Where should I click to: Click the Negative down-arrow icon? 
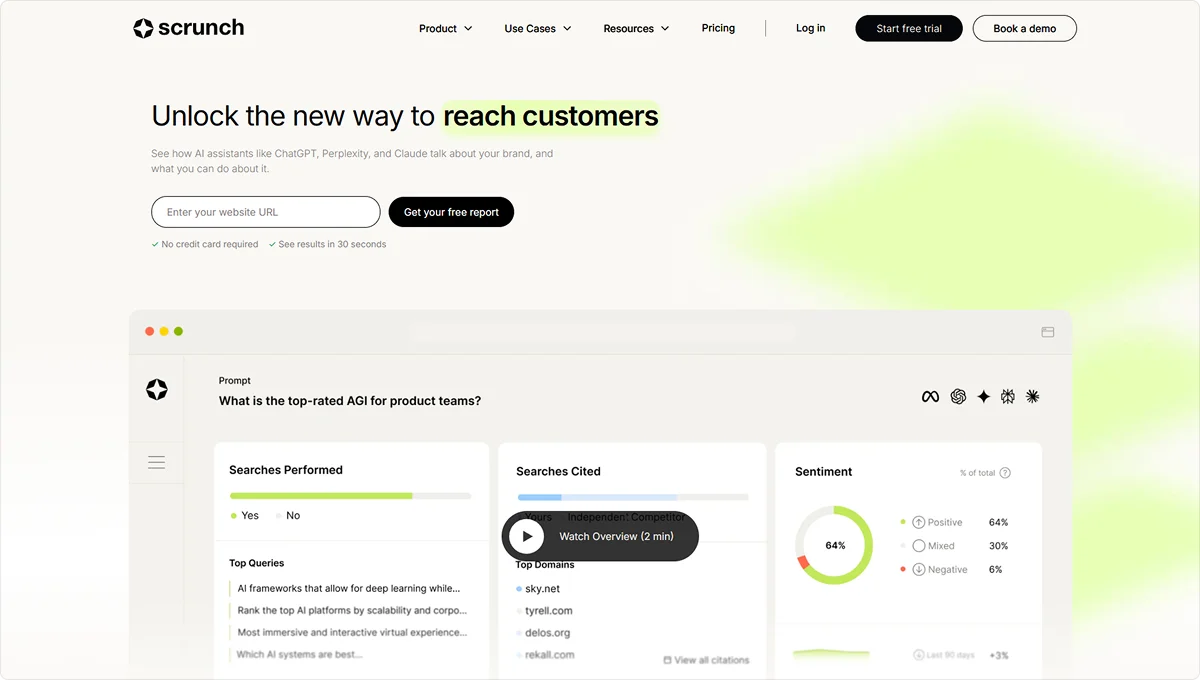tap(919, 570)
